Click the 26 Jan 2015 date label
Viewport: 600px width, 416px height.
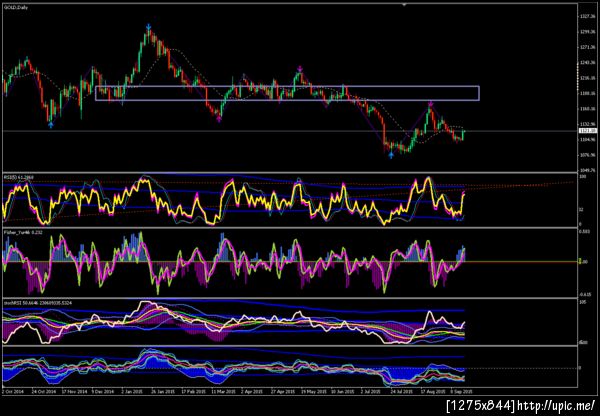pos(161,392)
